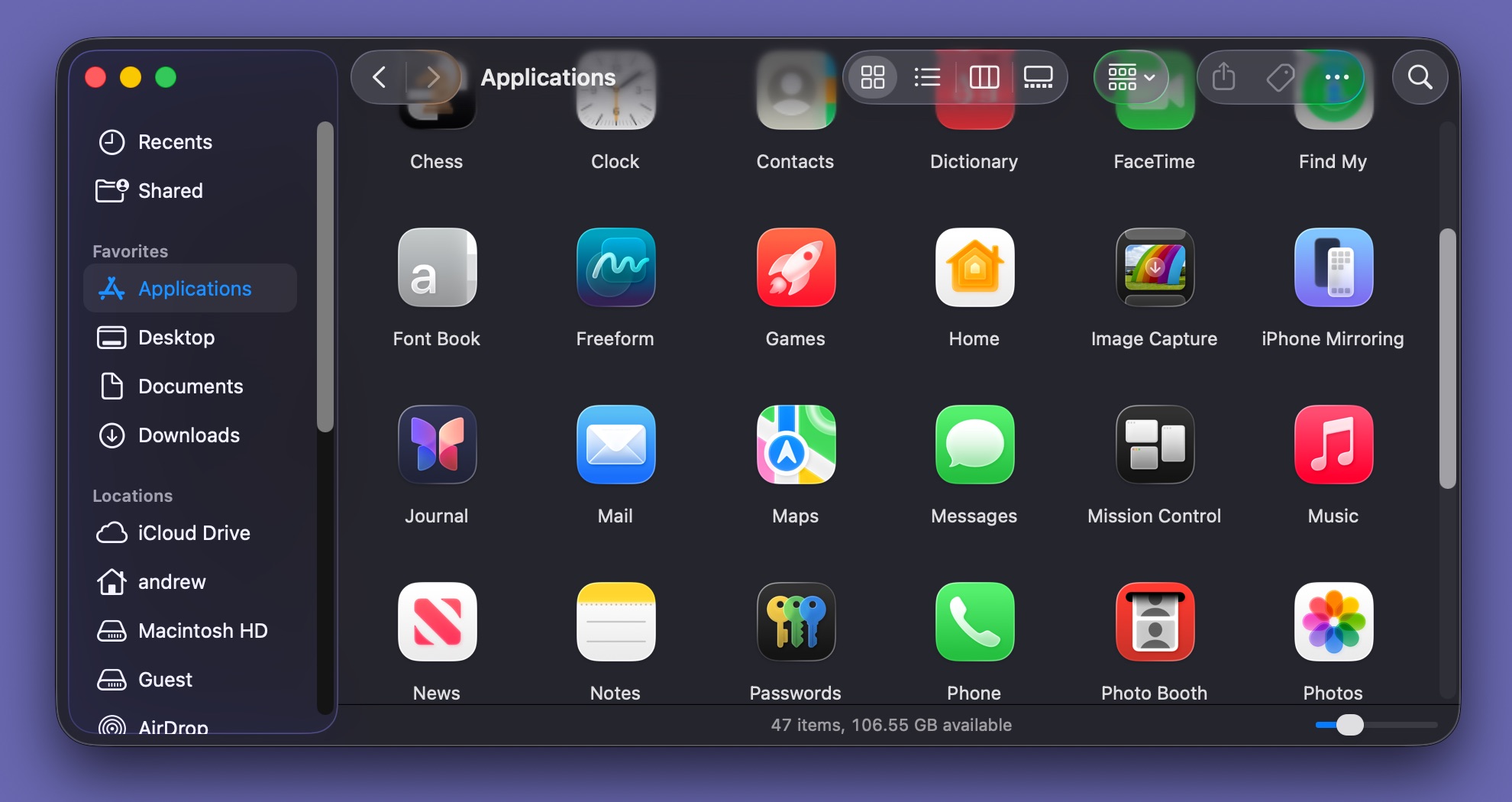1512x802 pixels.
Task: Select Macintosh HD in Locations
Action: 189,631
